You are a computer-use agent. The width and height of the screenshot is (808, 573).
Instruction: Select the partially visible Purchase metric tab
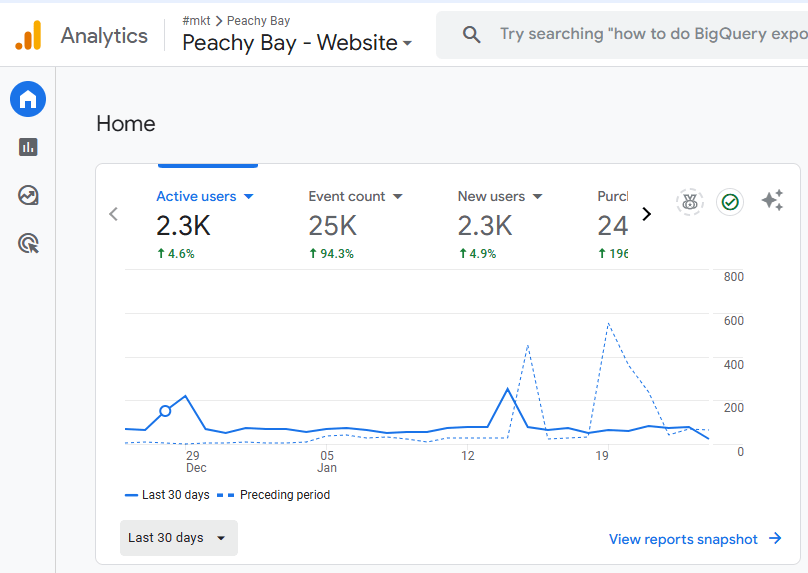tap(613, 225)
